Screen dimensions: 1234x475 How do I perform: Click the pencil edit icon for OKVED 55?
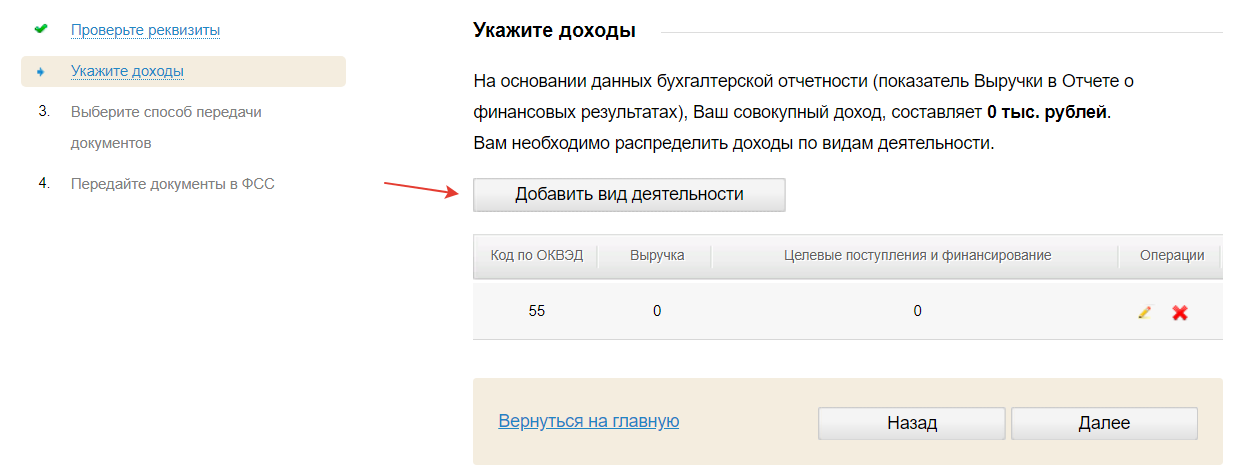[x=1145, y=312]
